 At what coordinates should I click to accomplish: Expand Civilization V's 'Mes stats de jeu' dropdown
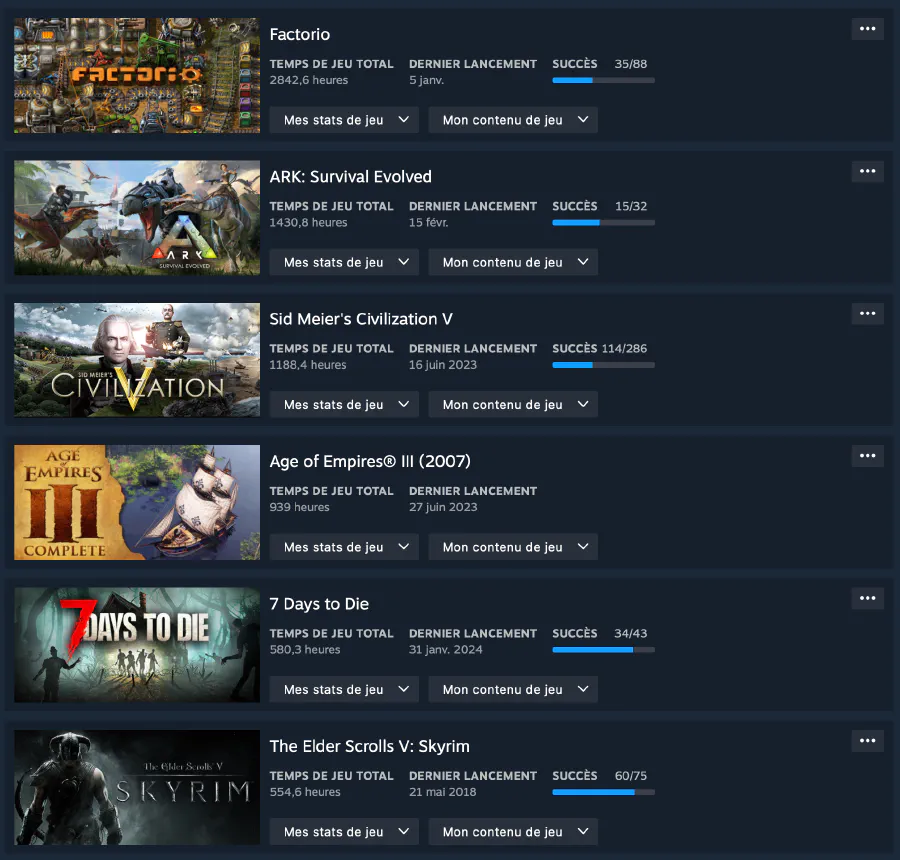click(344, 405)
